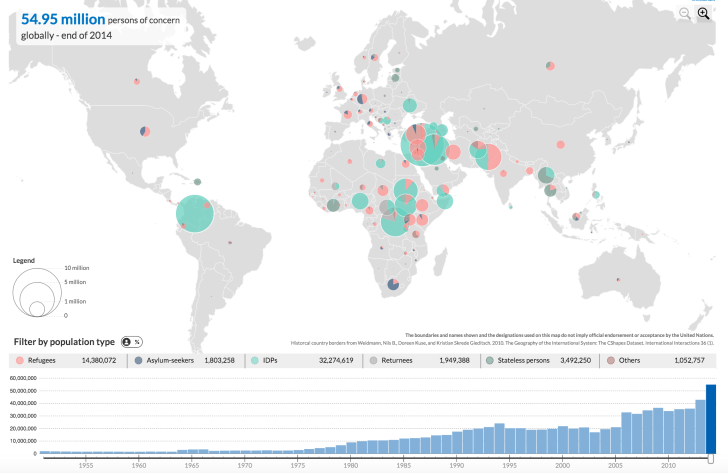The image size is (728, 473).
Task: Click the timeline slider handle at right end
Action: point(711,454)
